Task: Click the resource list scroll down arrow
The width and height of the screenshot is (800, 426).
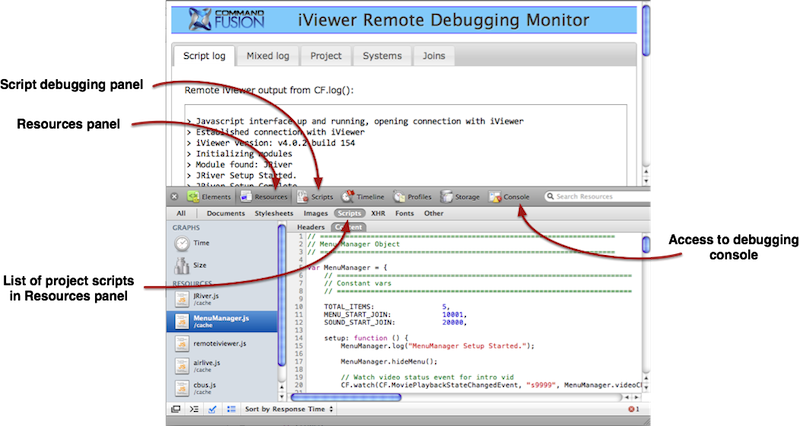Action: tap(282, 396)
